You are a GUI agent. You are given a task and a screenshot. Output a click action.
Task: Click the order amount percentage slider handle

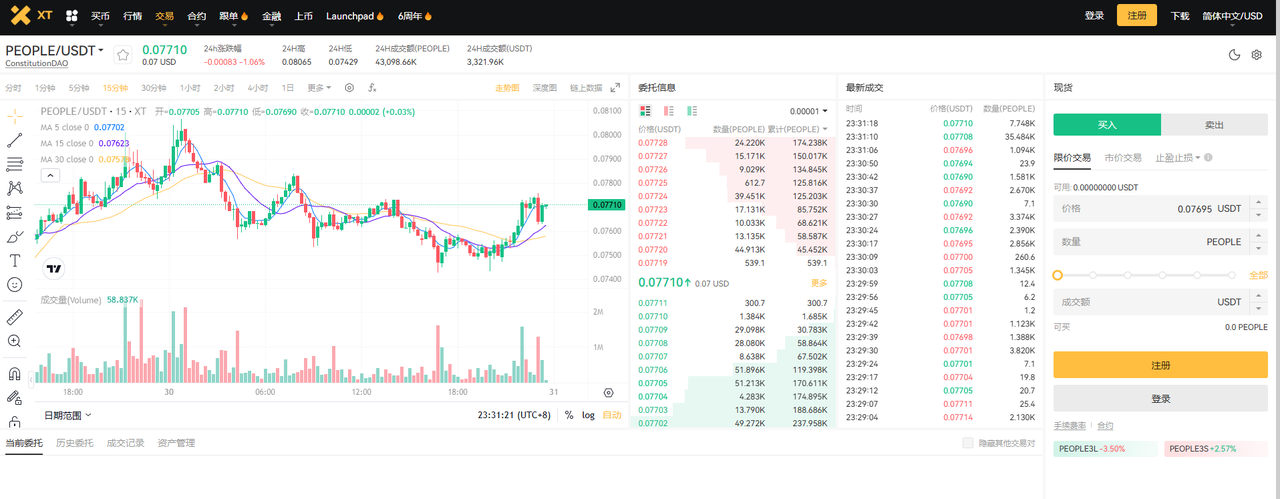1058,275
